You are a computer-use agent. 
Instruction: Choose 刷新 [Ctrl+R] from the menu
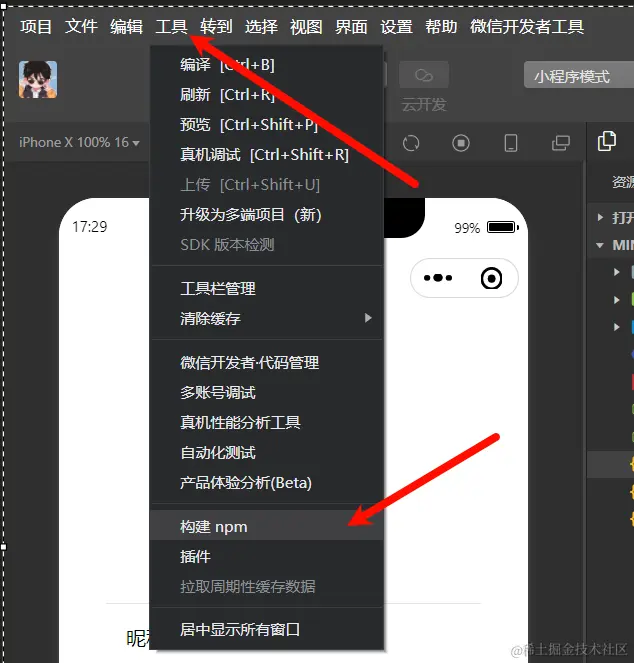click(x=266, y=95)
